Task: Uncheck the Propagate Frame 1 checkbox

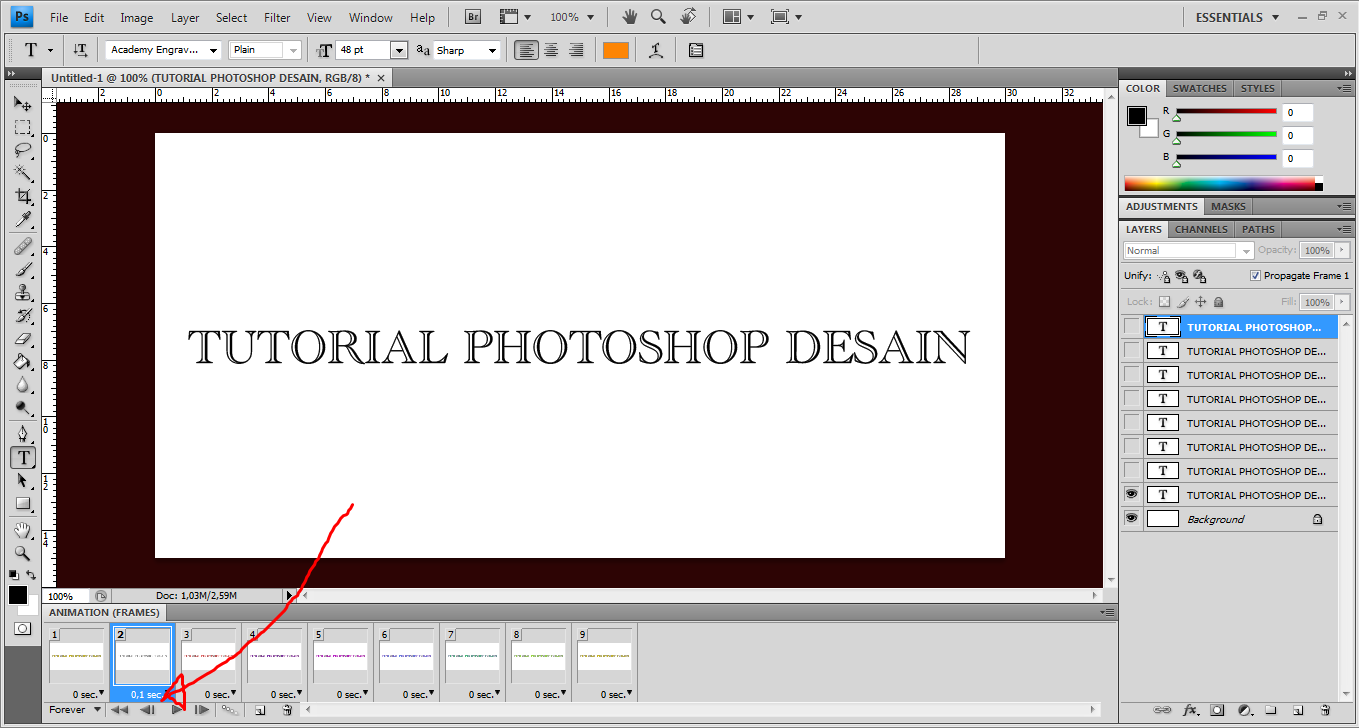Action: point(1255,276)
